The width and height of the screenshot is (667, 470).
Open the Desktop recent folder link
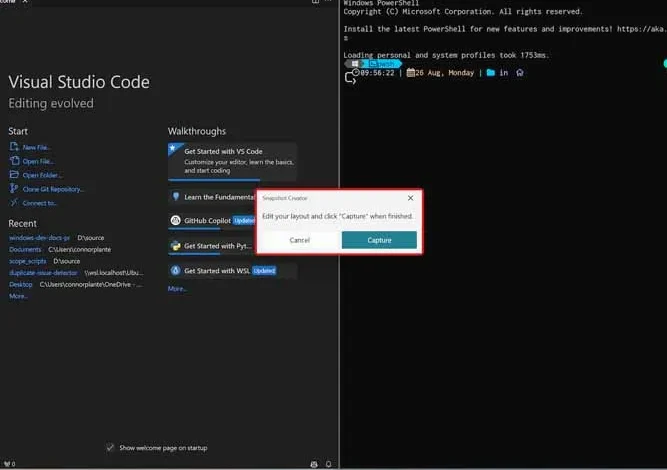[20, 284]
